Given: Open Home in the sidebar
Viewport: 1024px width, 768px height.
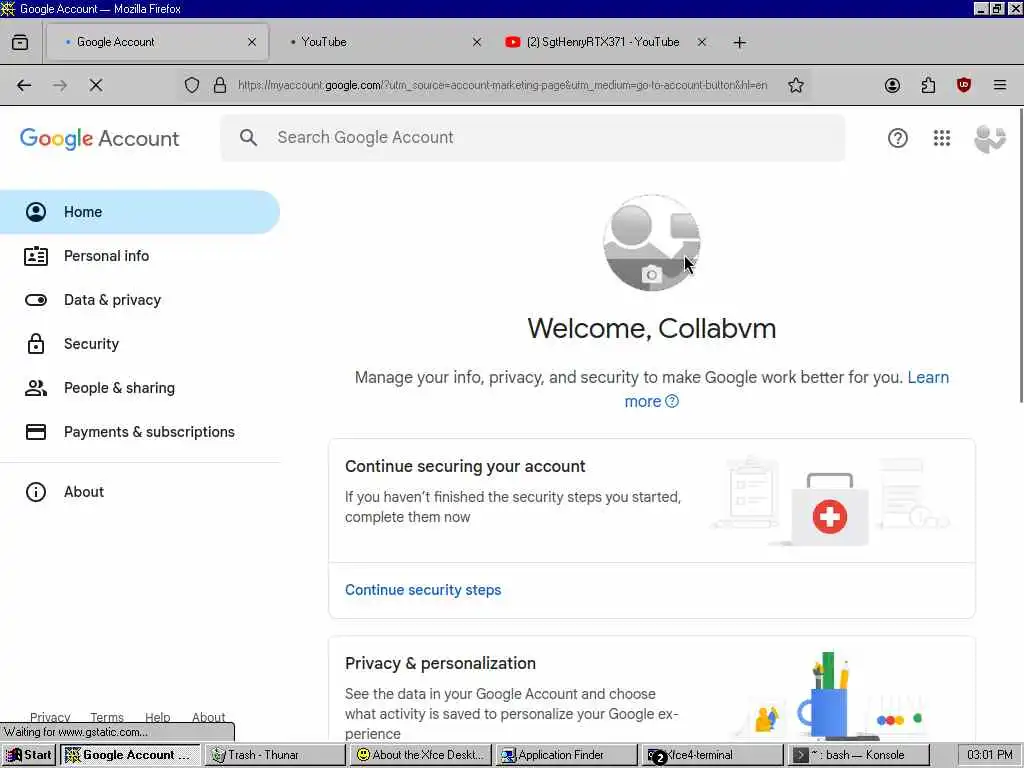Looking at the screenshot, I should tap(140, 212).
